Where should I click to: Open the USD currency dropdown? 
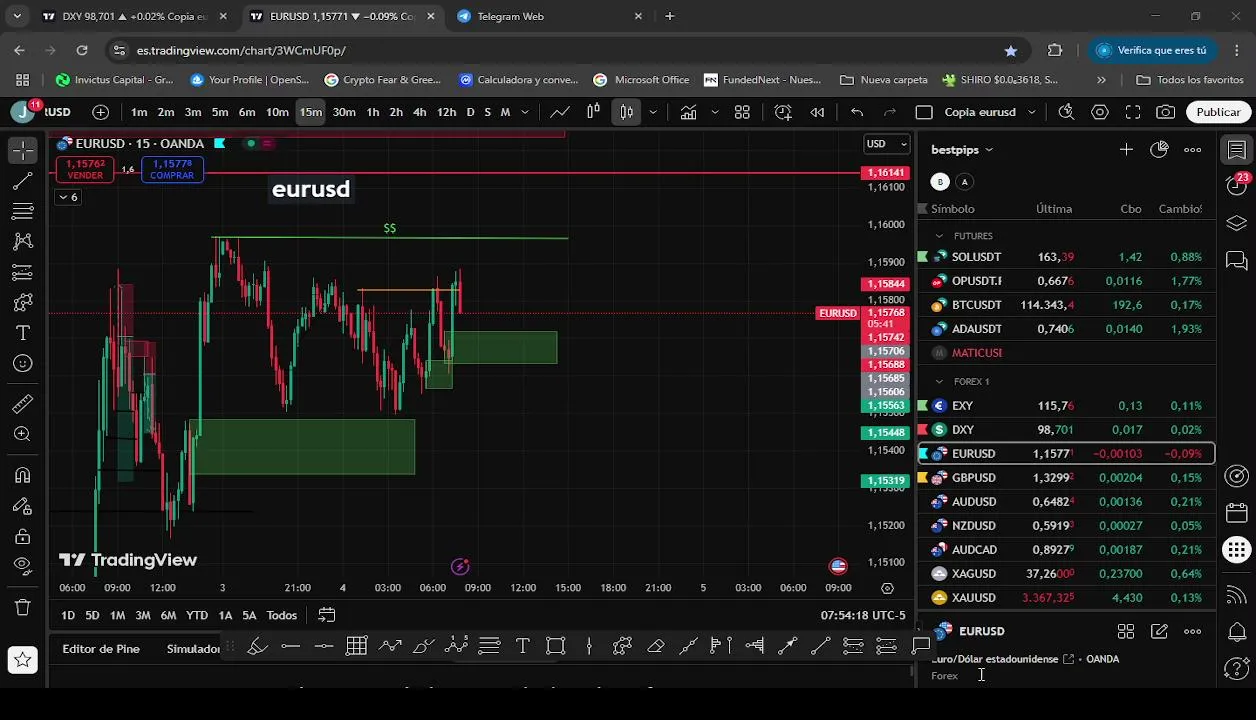[x=886, y=144]
